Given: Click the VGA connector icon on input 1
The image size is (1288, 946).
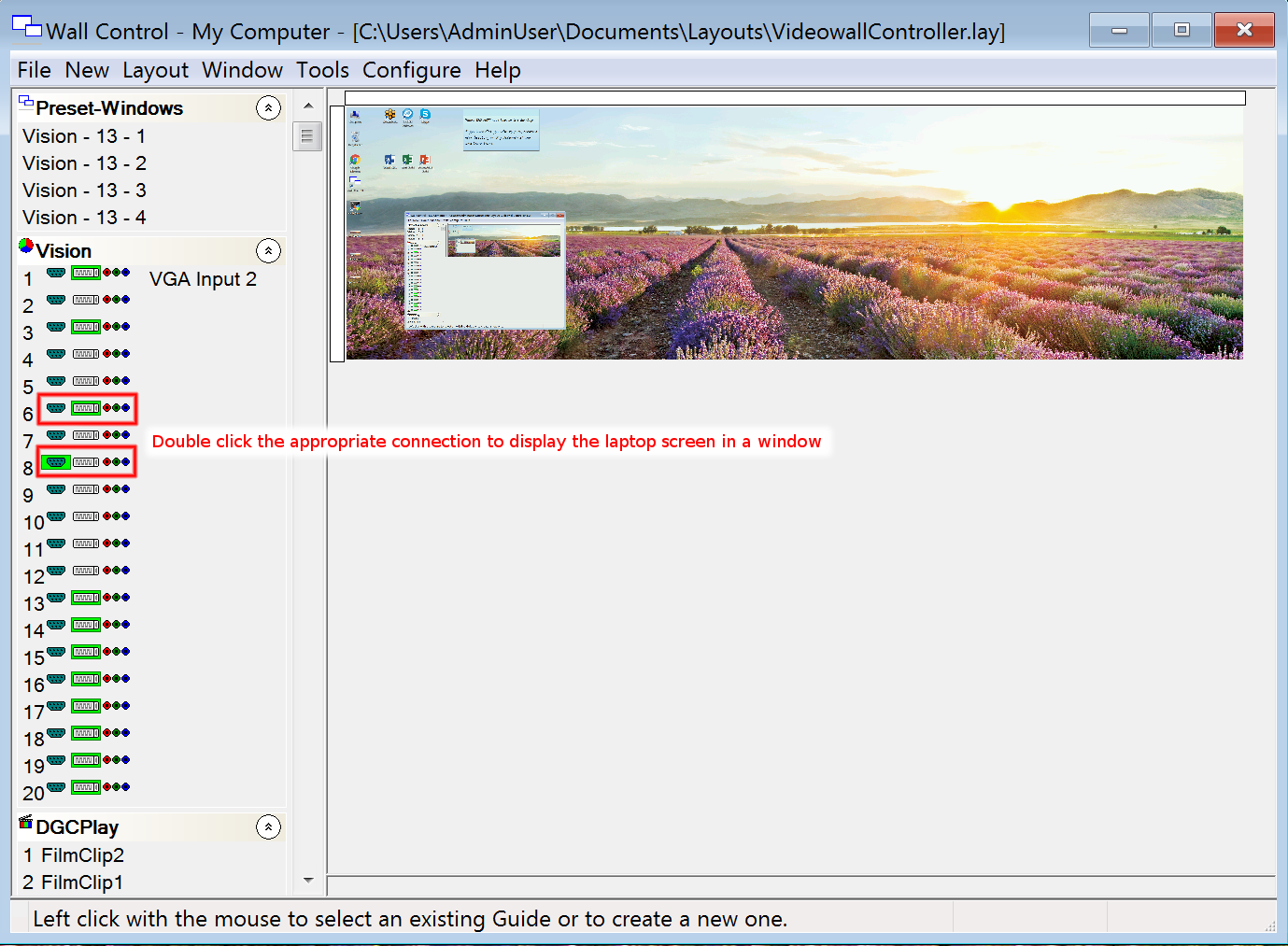Looking at the screenshot, I should pyautogui.click(x=55, y=273).
